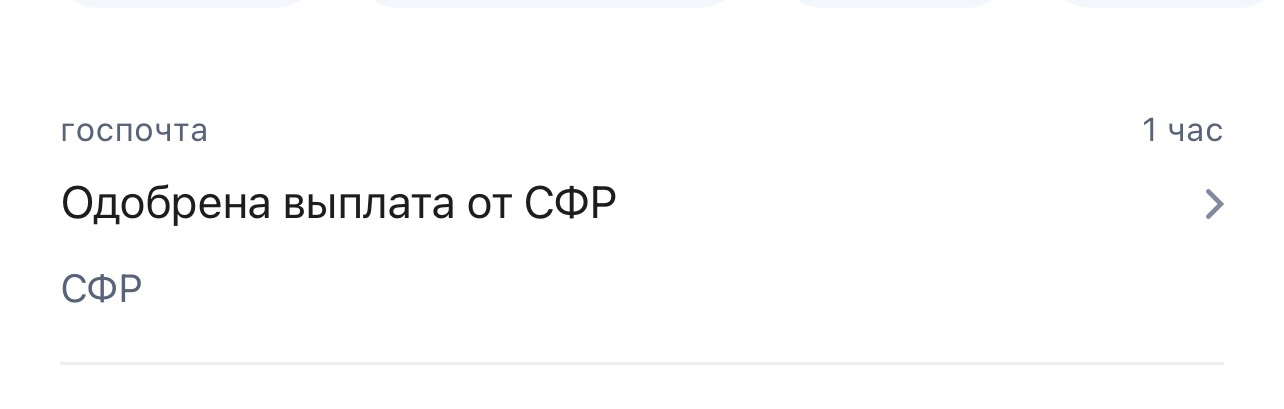Screen dimensions: 1284x409
Task: Click the word "выплата" in the message title
Action: 369,204
